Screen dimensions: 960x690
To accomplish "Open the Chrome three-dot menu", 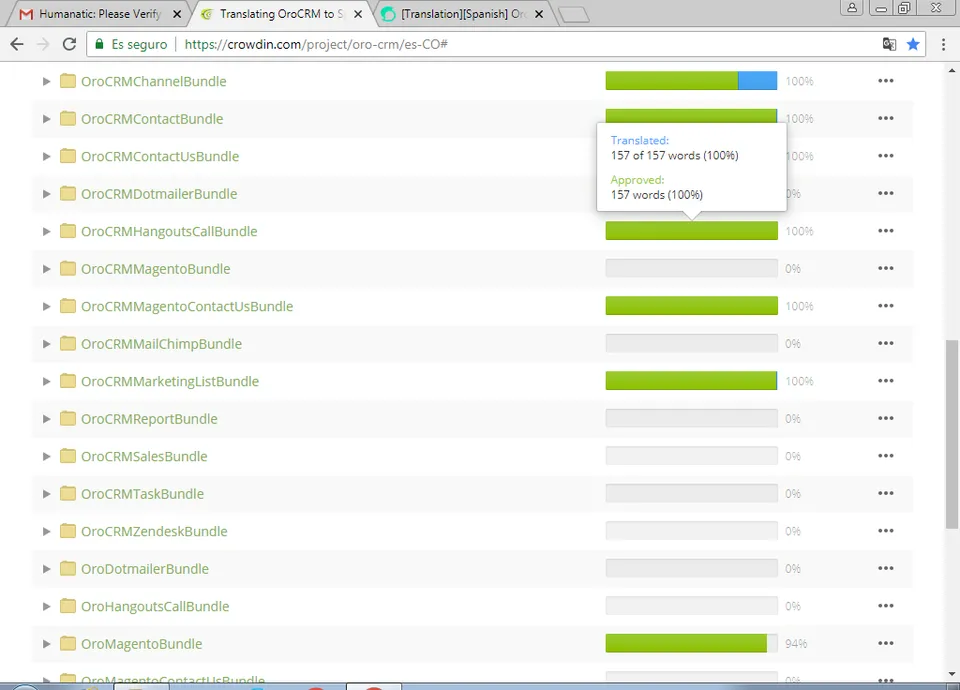I will click(x=943, y=44).
